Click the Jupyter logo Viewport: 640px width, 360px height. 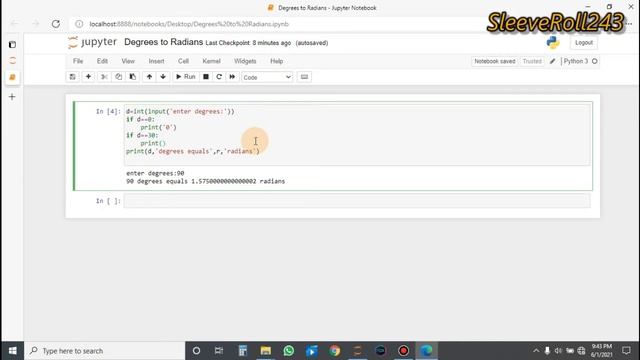pos(93,42)
